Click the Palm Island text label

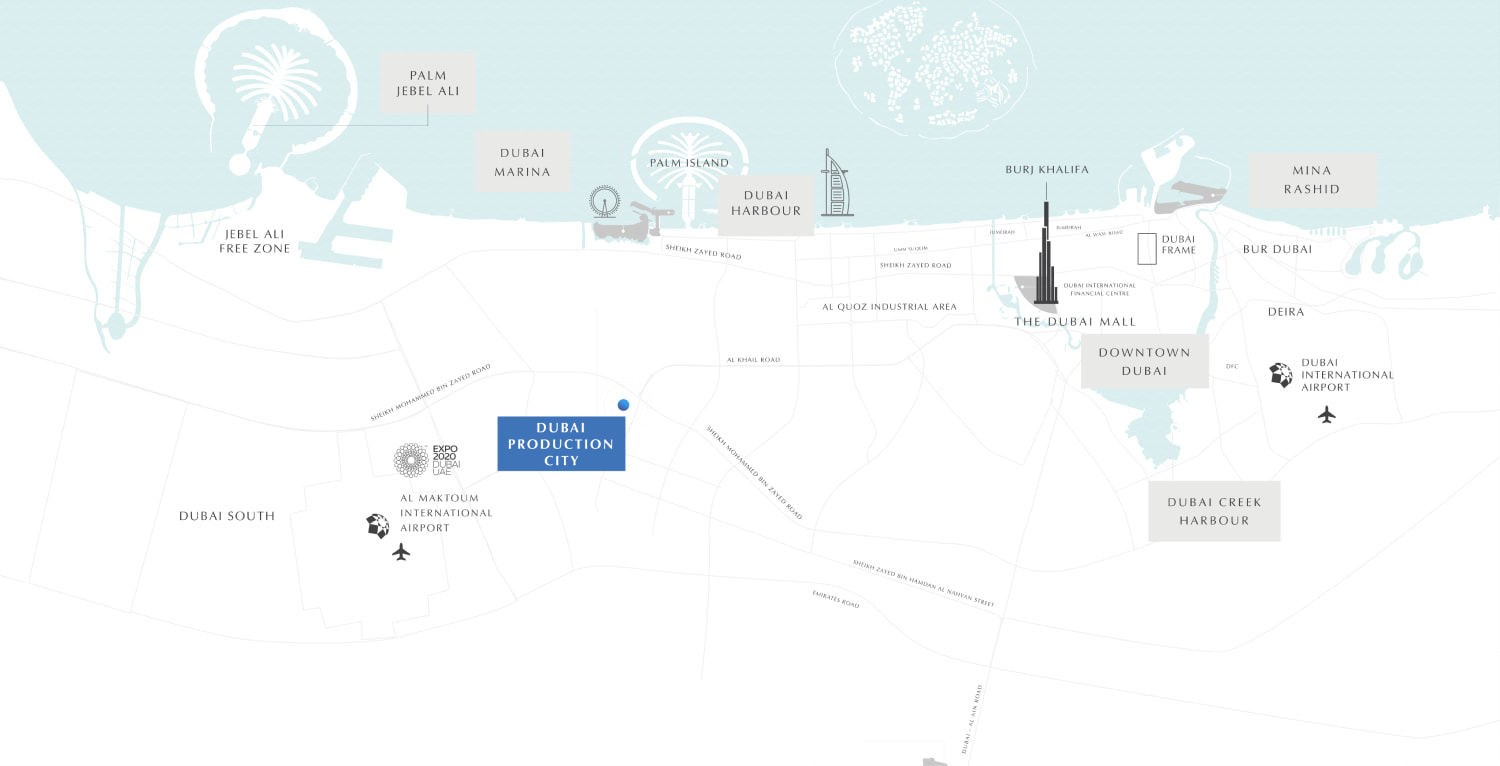click(x=689, y=163)
